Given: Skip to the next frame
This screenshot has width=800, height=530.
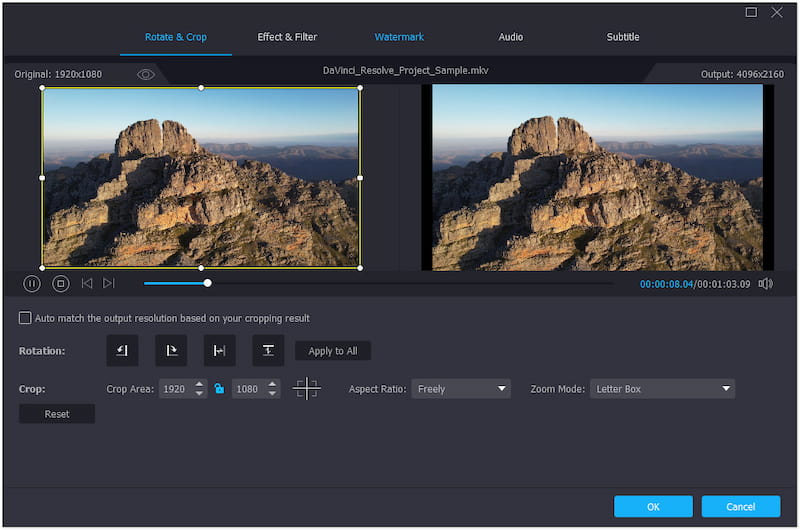Looking at the screenshot, I should click(x=109, y=284).
